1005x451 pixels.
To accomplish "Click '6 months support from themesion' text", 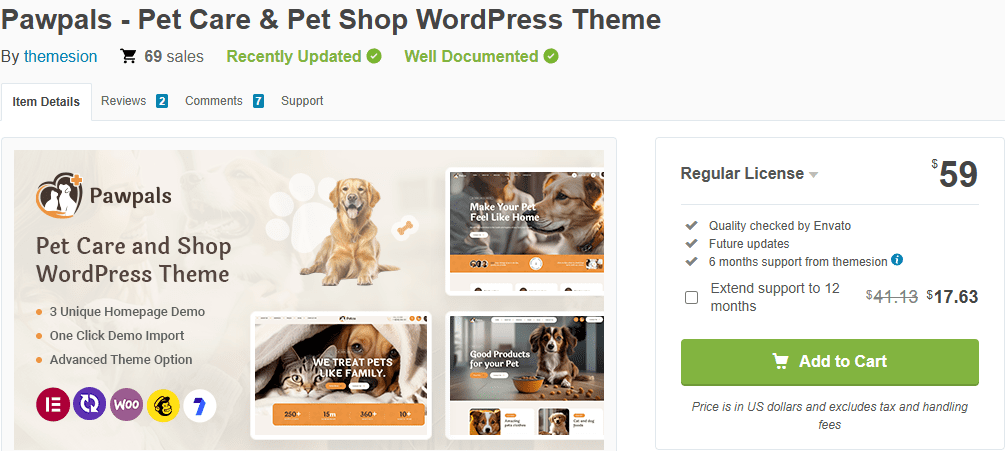I will tap(798, 261).
